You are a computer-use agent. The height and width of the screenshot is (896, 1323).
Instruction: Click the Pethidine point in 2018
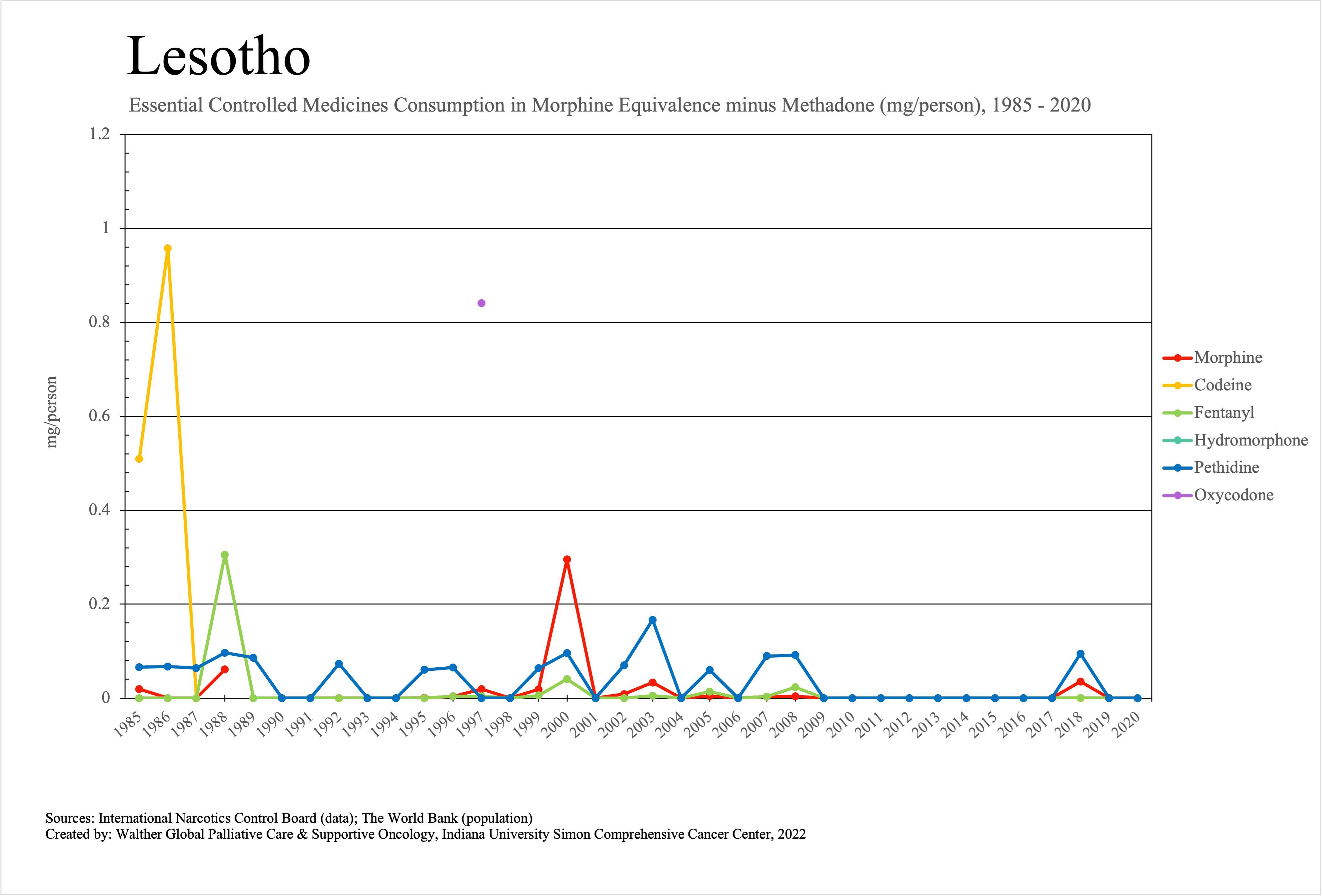click(1080, 654)
